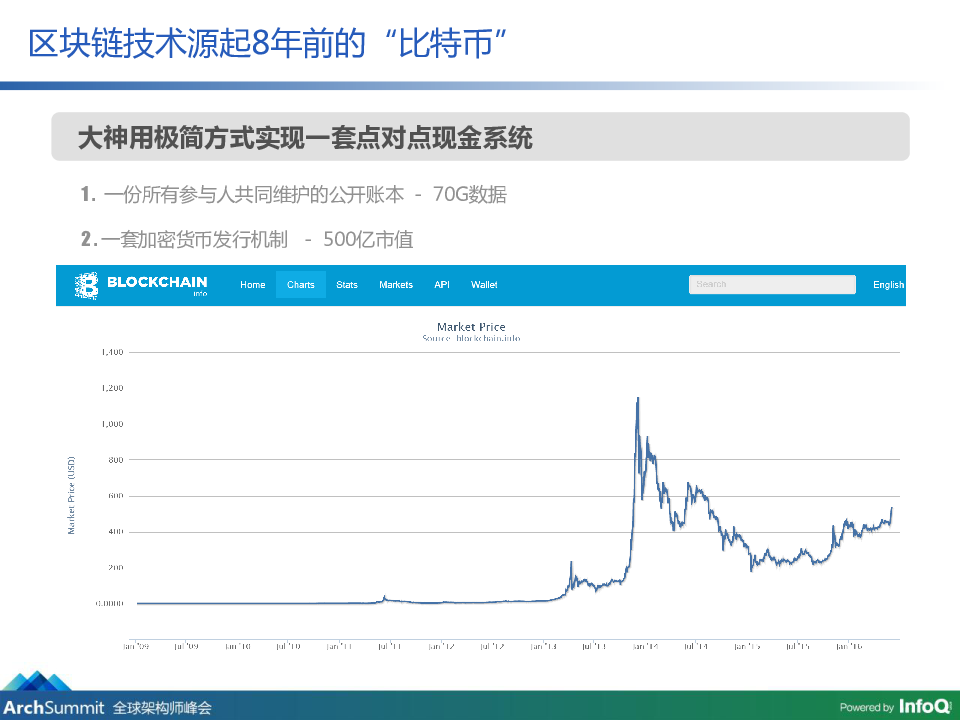Image resolution: width=960 pixels, height=720 pixels.
Task: Focus the Search input field
Action: click(772, 285)
